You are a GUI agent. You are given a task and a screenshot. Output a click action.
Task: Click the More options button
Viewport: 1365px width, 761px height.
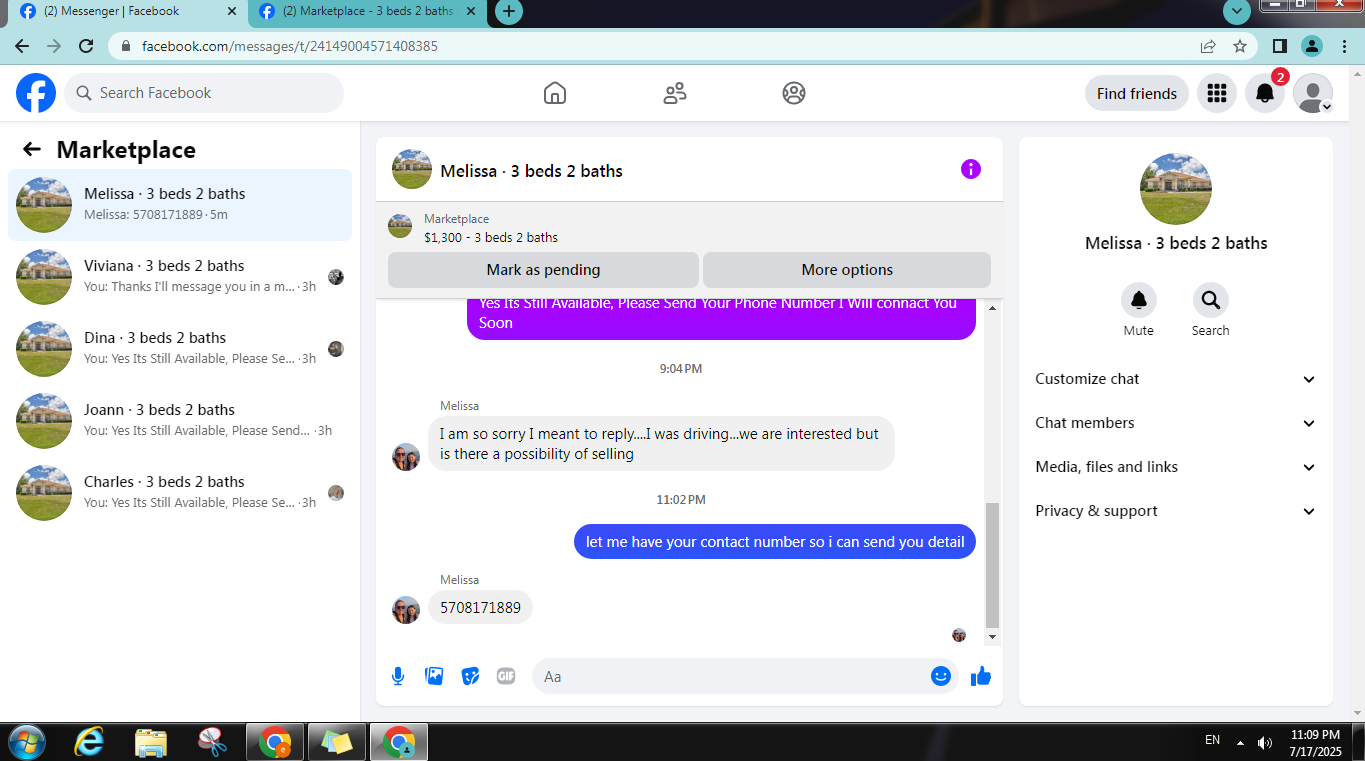847,270
